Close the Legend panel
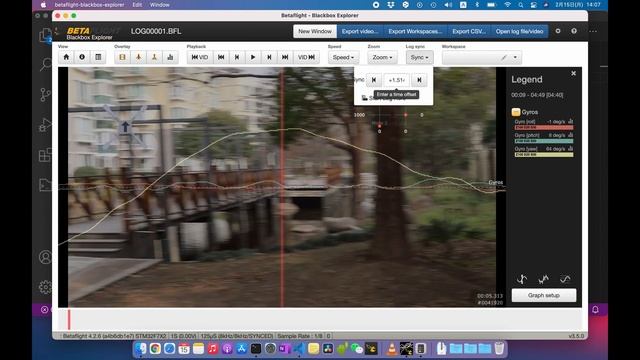Screen dimensions: 640x360 tap(573, 73)
